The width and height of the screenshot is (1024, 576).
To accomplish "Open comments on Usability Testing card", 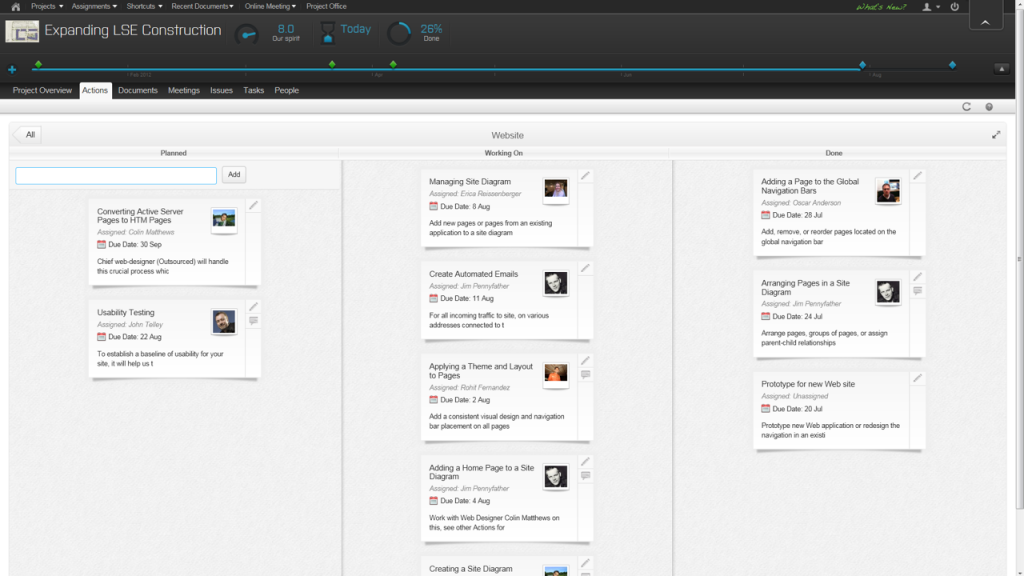I will (254, 321).
